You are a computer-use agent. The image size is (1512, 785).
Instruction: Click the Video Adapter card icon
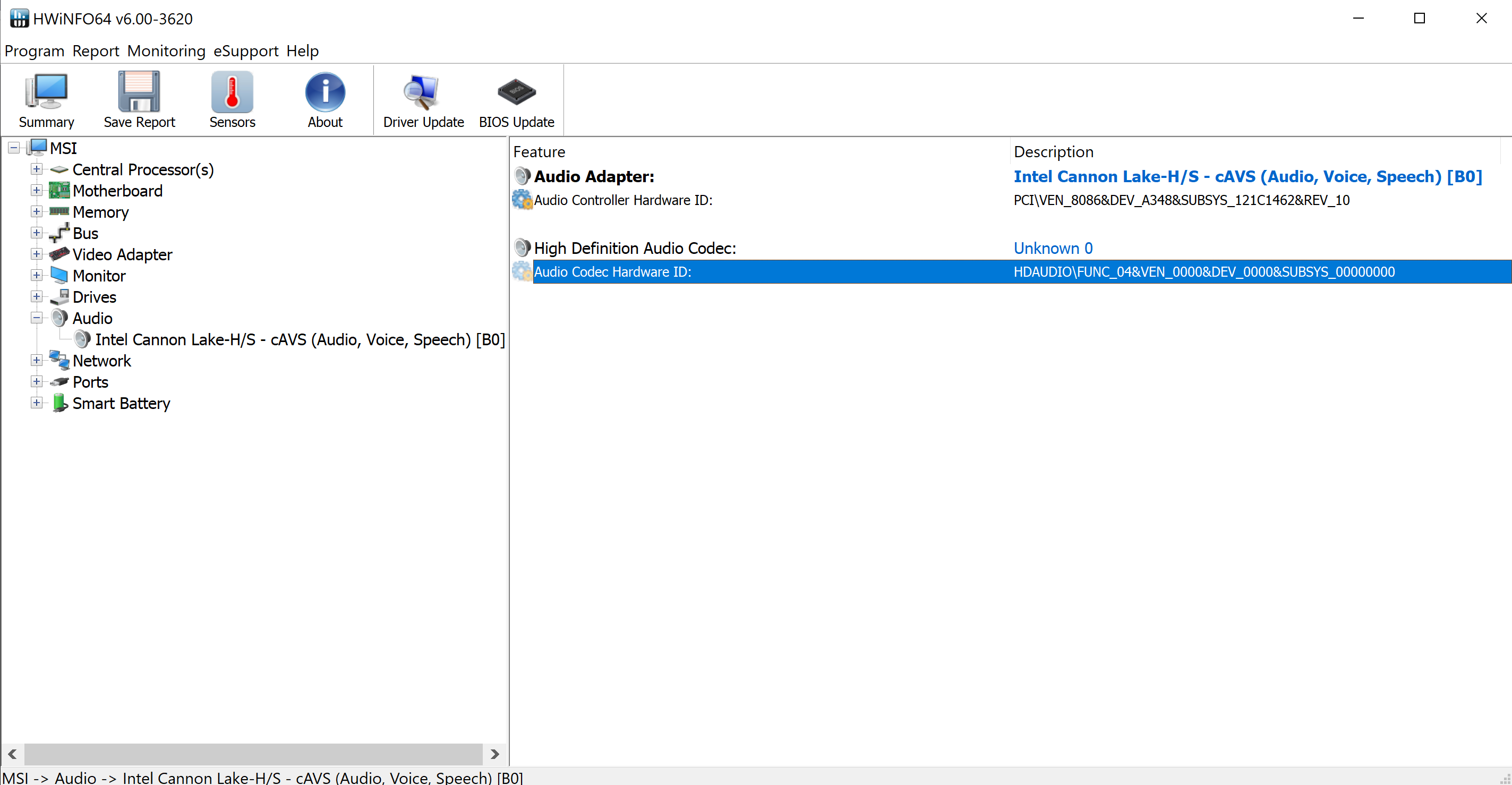(59, 254)
